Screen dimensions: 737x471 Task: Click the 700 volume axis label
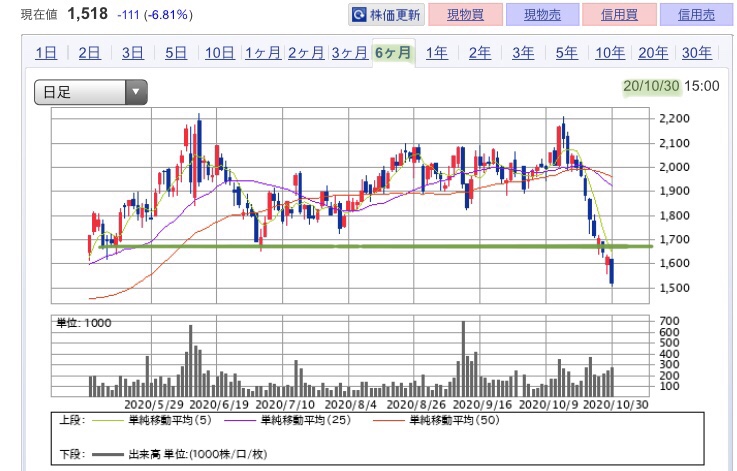[669, 321]
